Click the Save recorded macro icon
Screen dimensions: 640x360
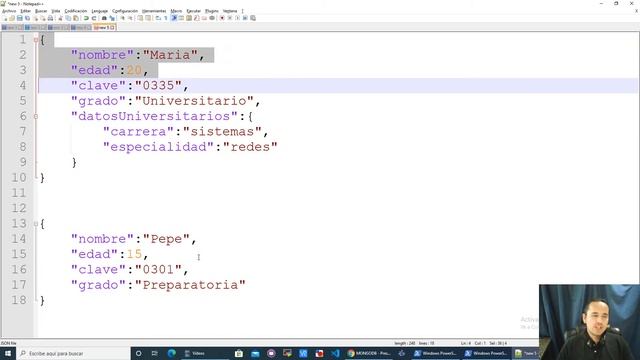[x=253, y=18]
